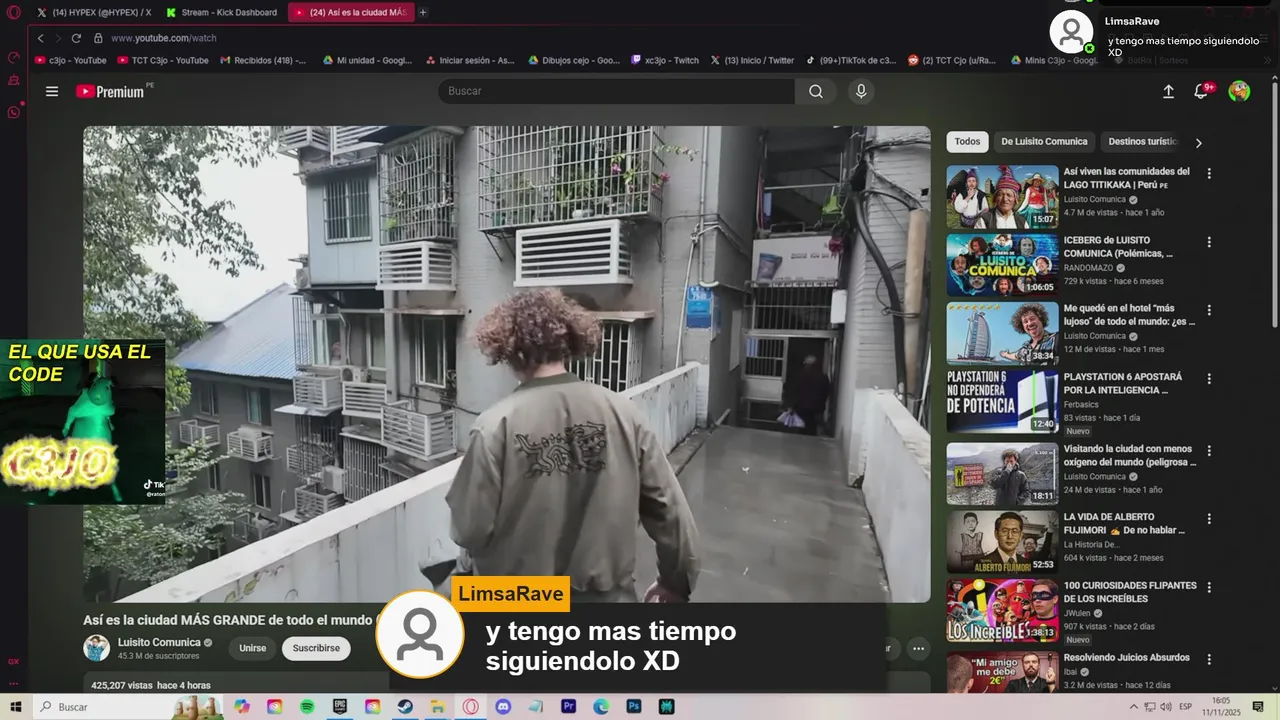Open the Recibidos (418) Gmail bookmark

click(x=262, y=60)
